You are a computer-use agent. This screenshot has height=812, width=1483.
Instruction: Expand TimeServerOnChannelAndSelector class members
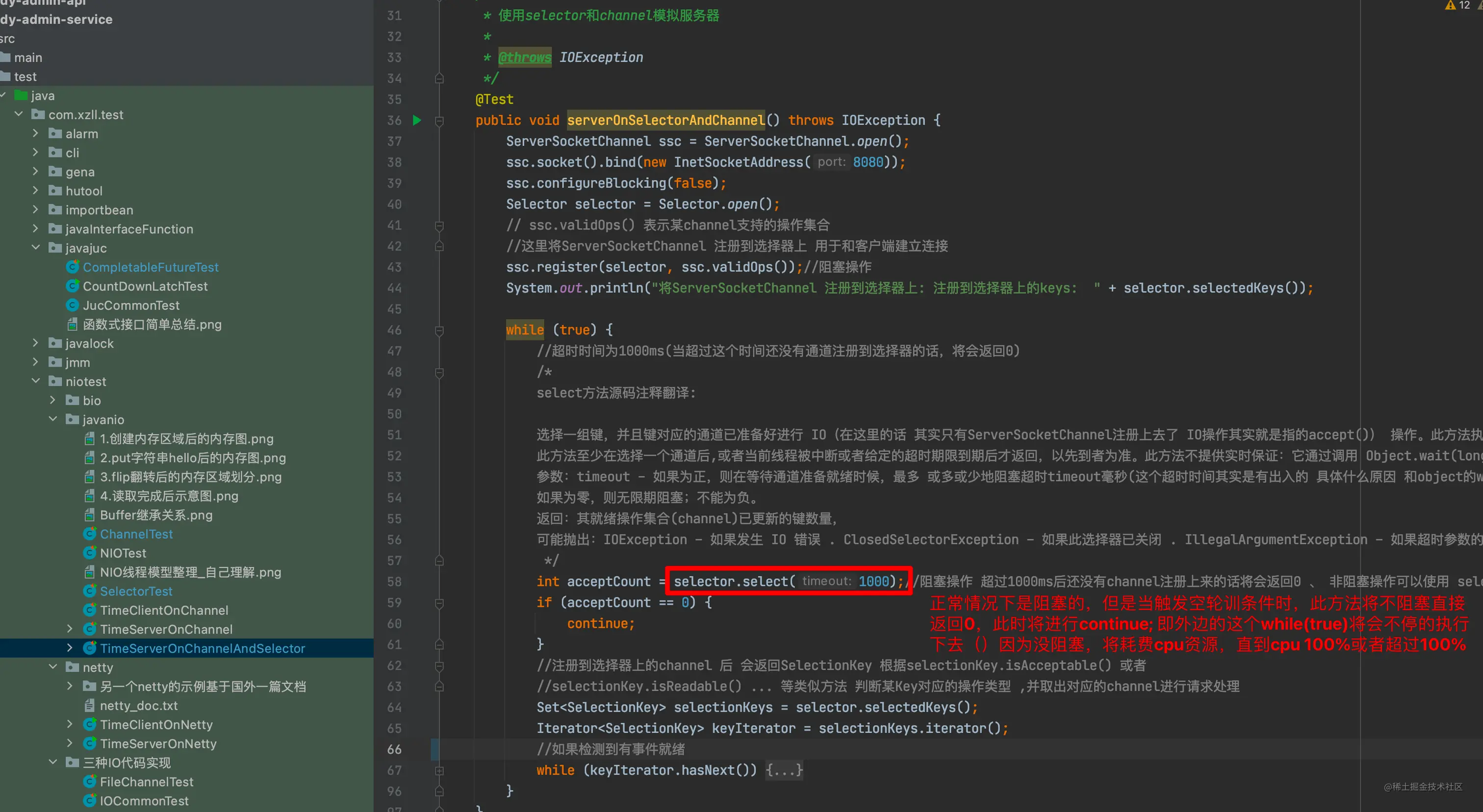pyautogui.click(x=70, y=648)
